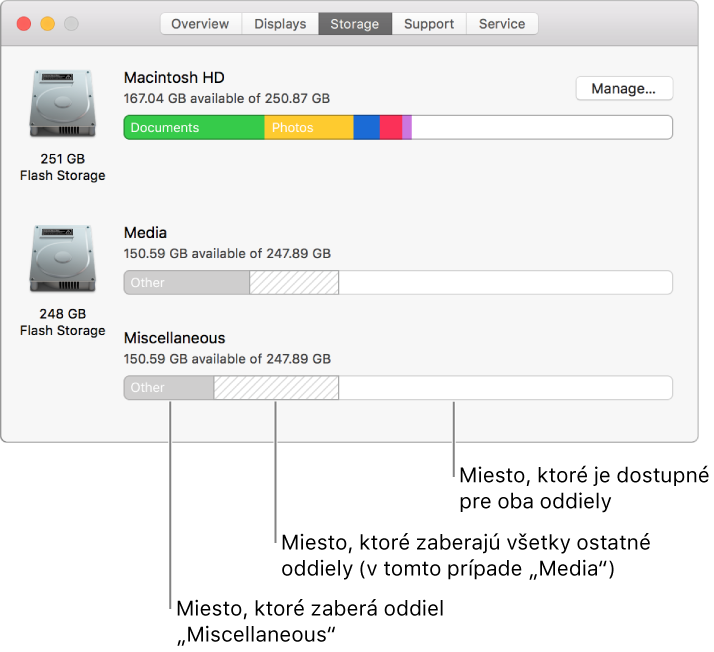Click the striped segment in Miscellaneous bar
Image resolution: width=714 pixels, height=652 pixels.
(x=276, y=388)
